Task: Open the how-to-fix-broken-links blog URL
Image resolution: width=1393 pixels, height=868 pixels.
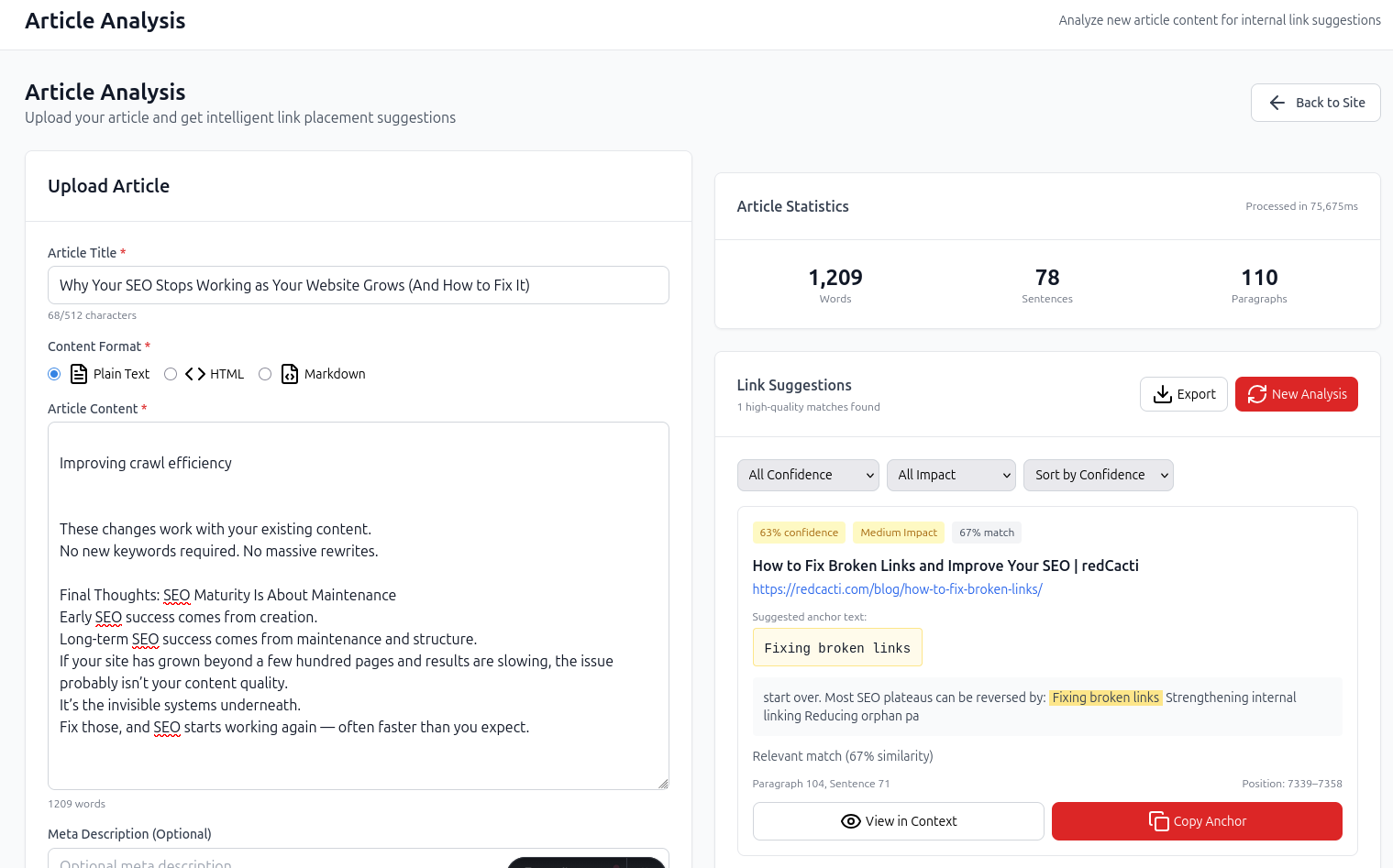Action: pos(897,589)
